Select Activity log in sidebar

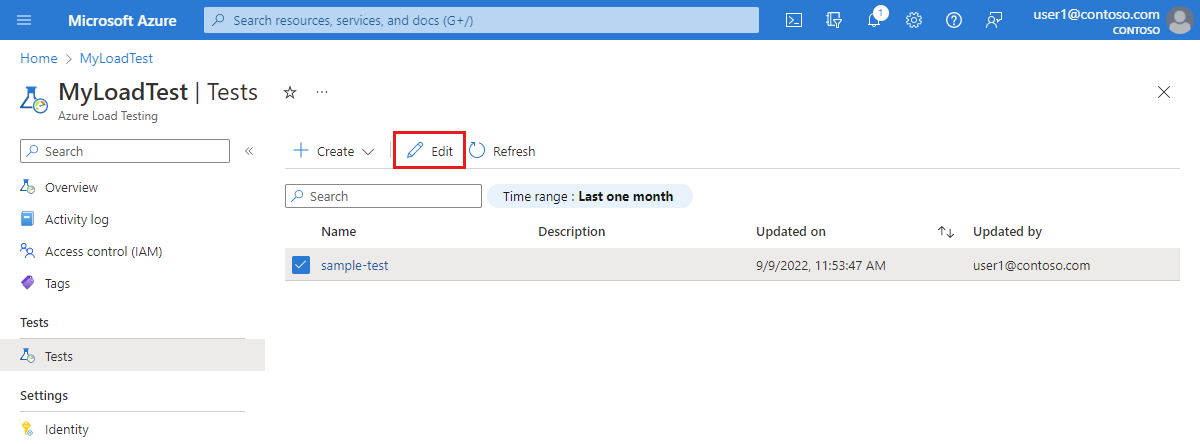click(76, 219)
